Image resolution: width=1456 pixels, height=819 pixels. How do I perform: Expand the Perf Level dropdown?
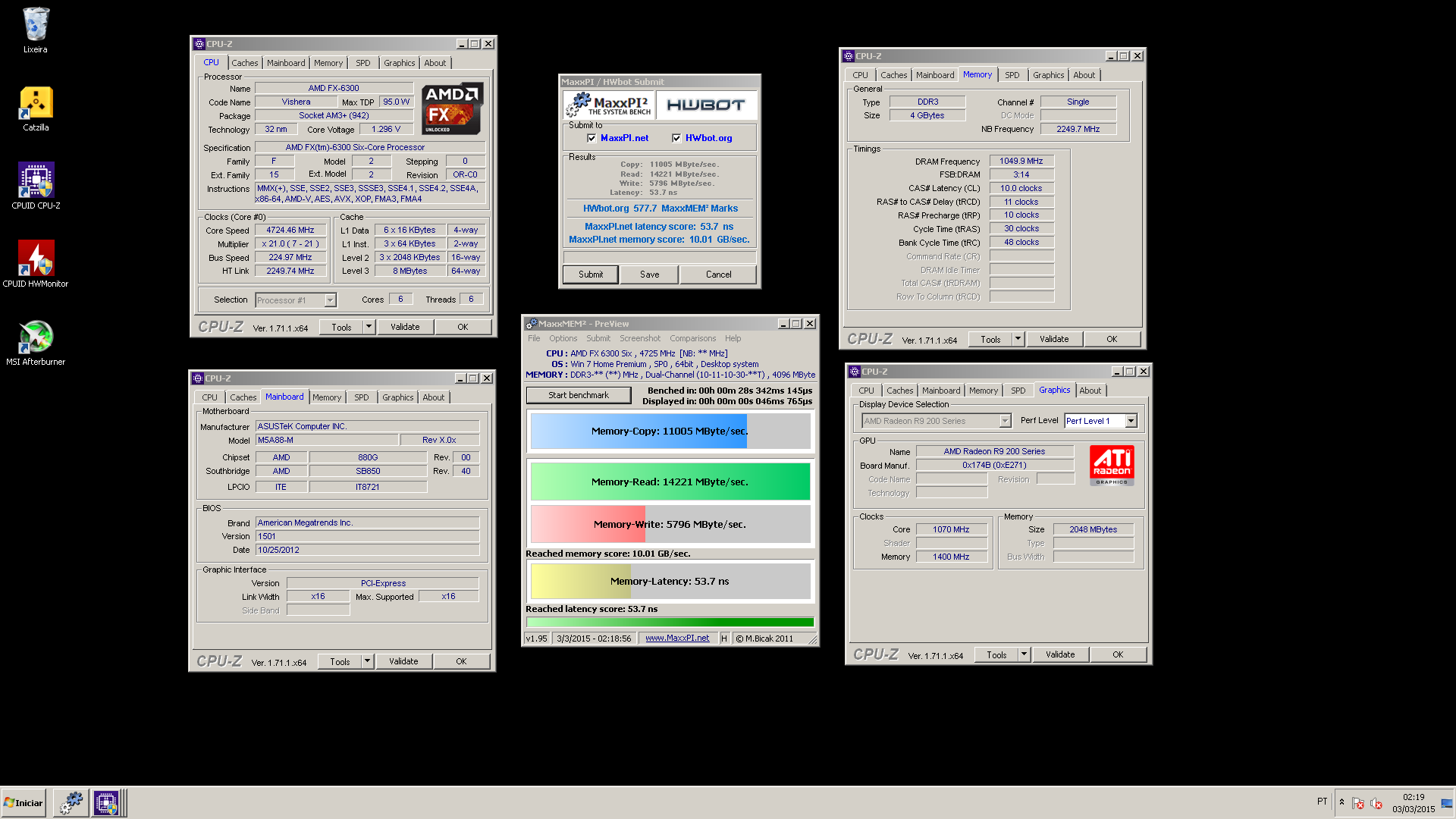[1131, 421]
